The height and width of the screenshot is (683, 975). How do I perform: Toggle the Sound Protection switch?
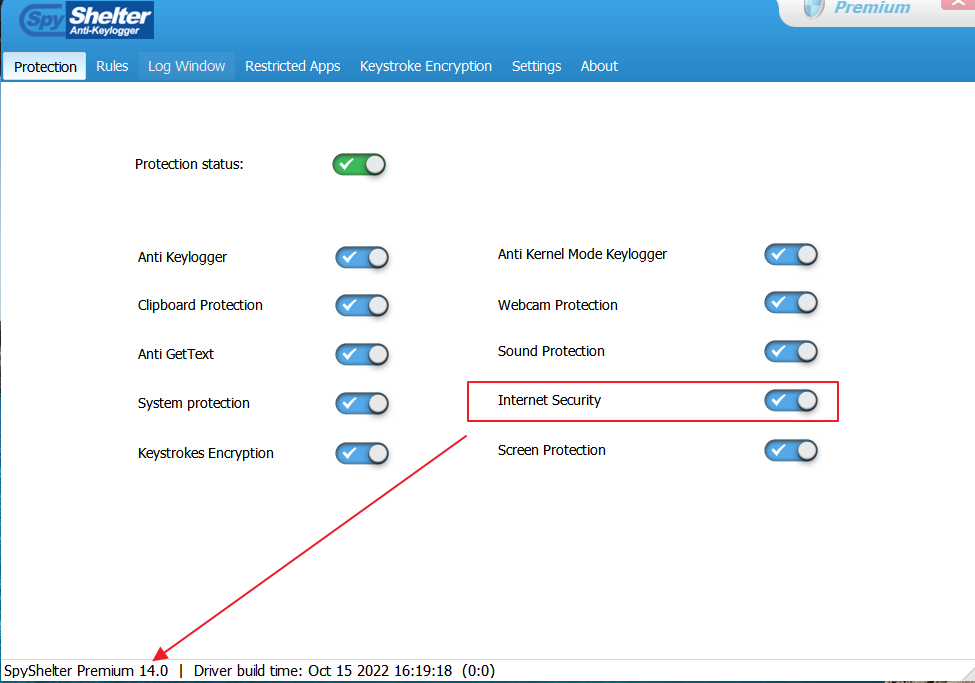point(791,351)
